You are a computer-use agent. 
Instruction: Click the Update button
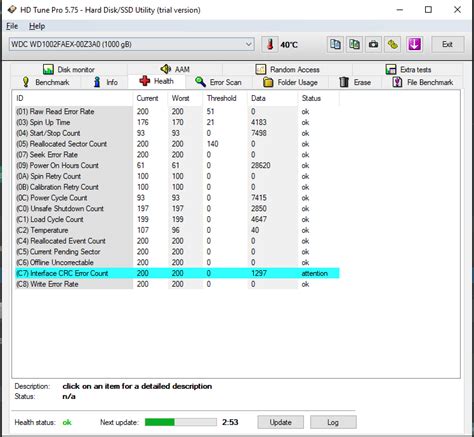(280, 422)
